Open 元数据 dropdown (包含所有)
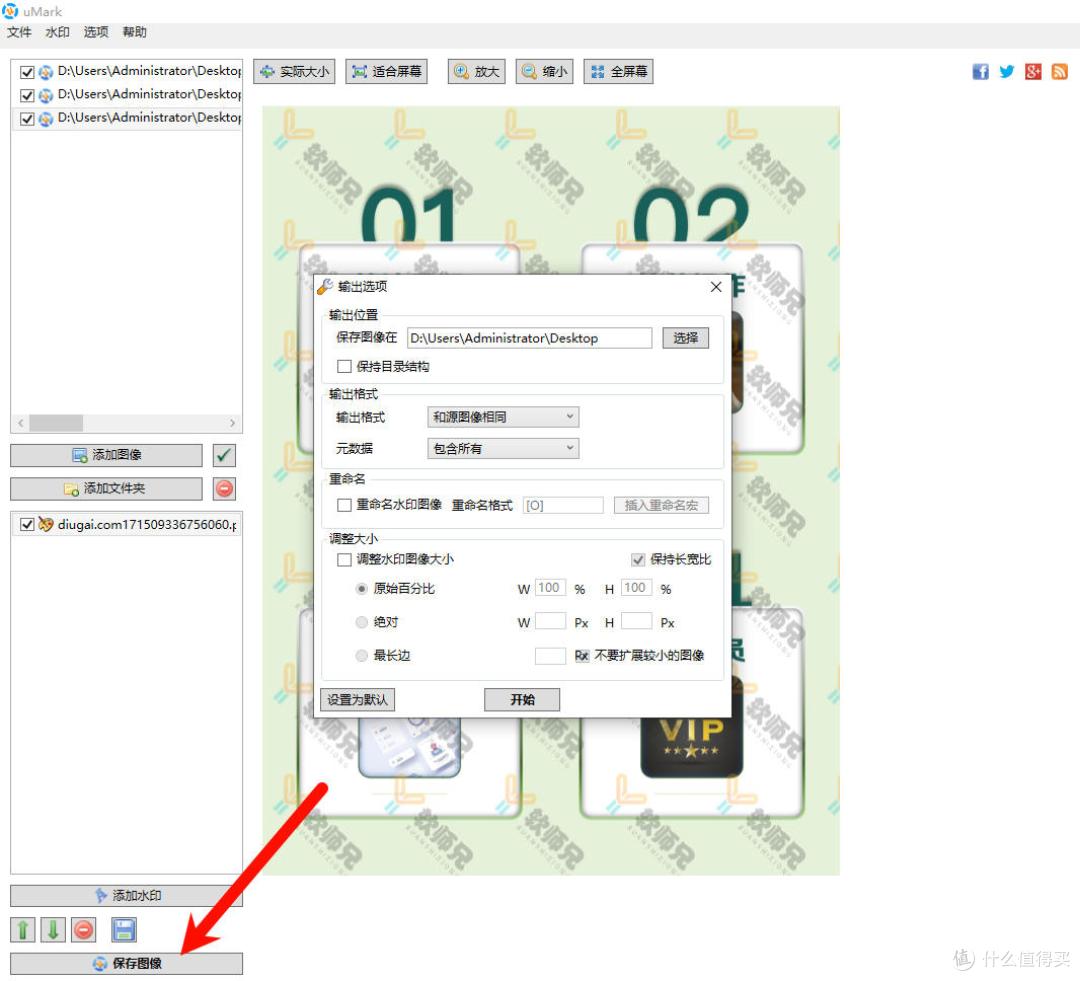The image size is (1080, 981). (503, 448)
